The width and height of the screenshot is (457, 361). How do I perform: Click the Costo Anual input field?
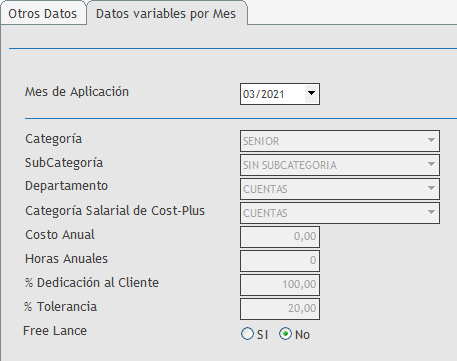(x=280, y=237)
